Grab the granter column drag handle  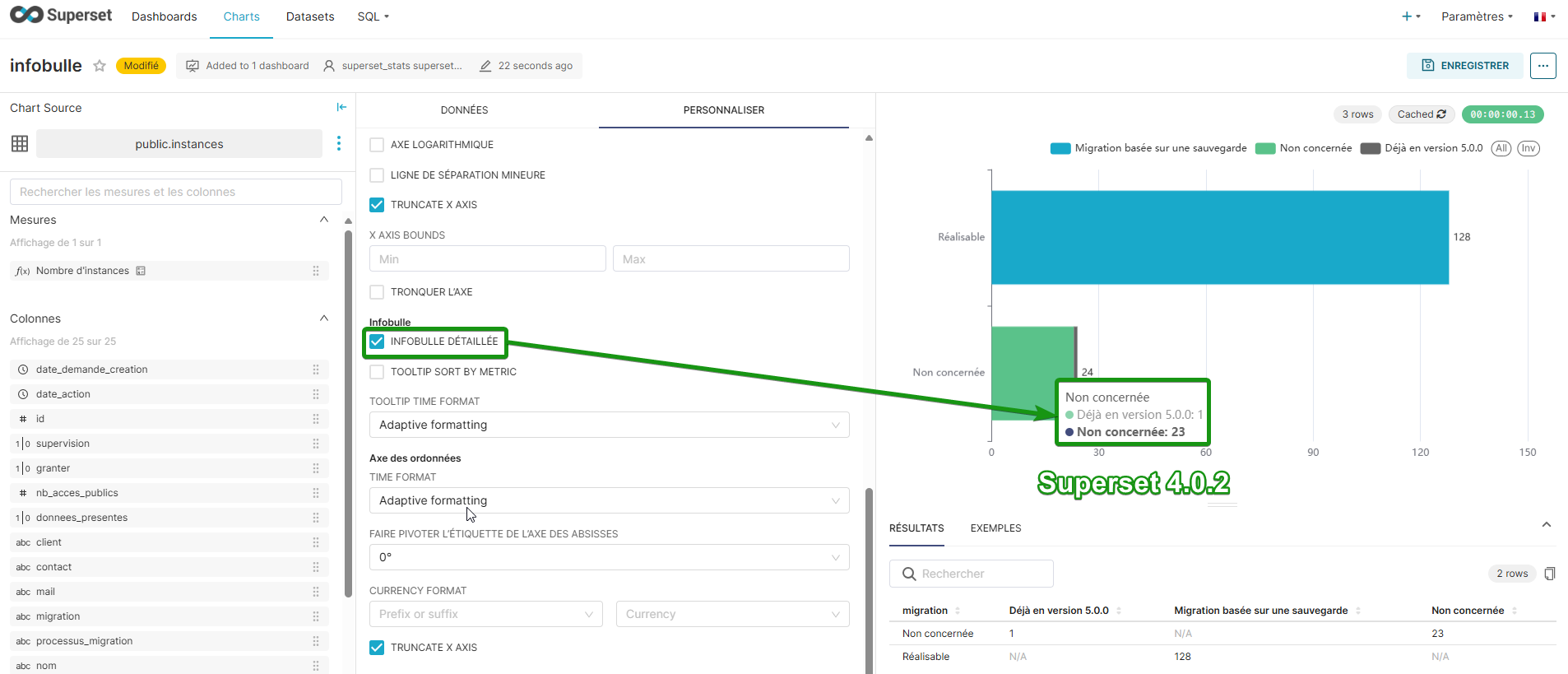316,468
